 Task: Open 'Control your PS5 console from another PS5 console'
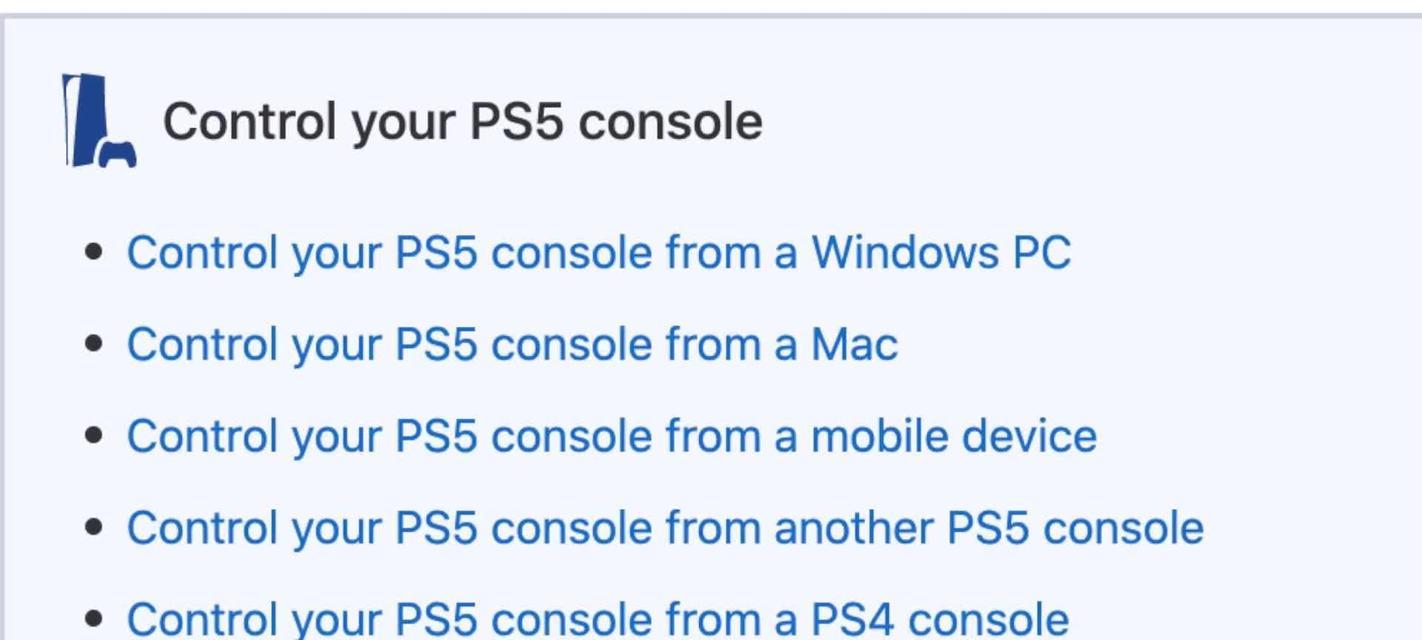[665, 528]
